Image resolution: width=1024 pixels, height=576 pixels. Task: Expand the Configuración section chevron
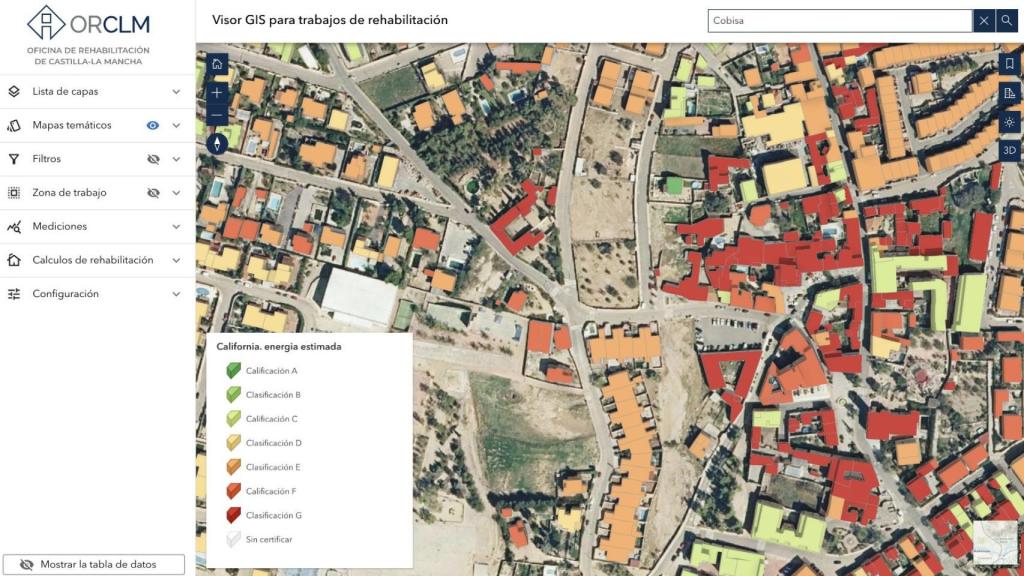click(x=176, y=294)
